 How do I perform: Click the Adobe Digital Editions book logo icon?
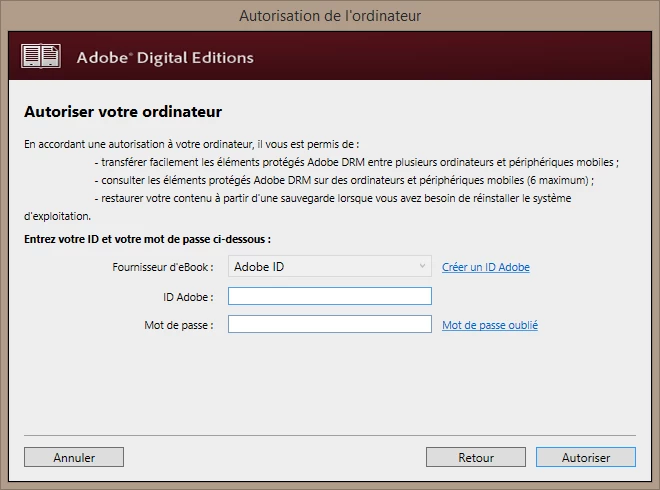pyautogui.click(x=41, y=56)
